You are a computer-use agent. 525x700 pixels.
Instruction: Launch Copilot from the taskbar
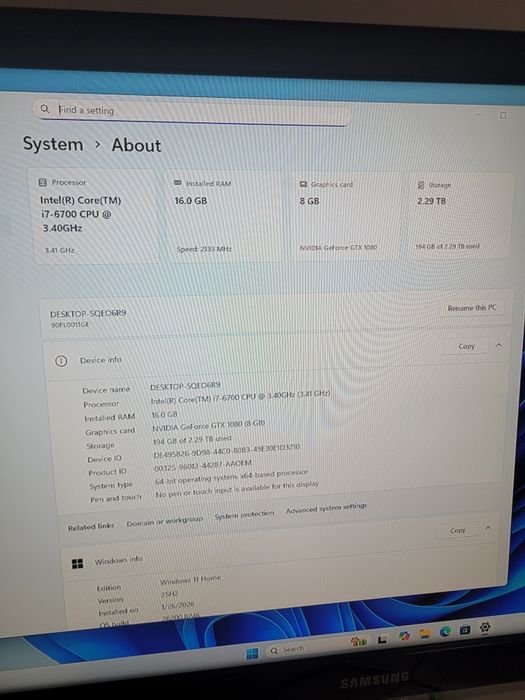[x=404, y=636]
